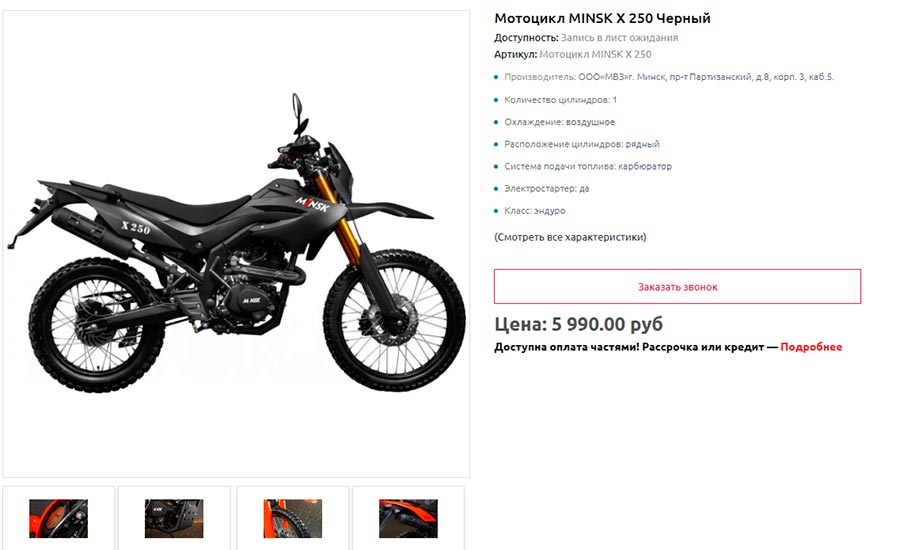Click the price "5 990.00 руб"
This screenshot has width=900, height=550.
pyautogui.click(x=607, y=324)
